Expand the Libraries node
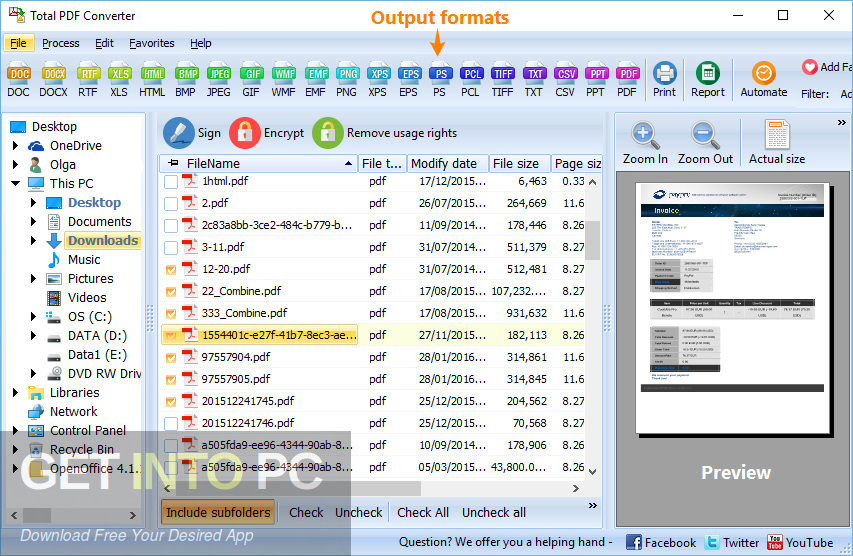This screenshot has width=853, height=556. [15, 392]
